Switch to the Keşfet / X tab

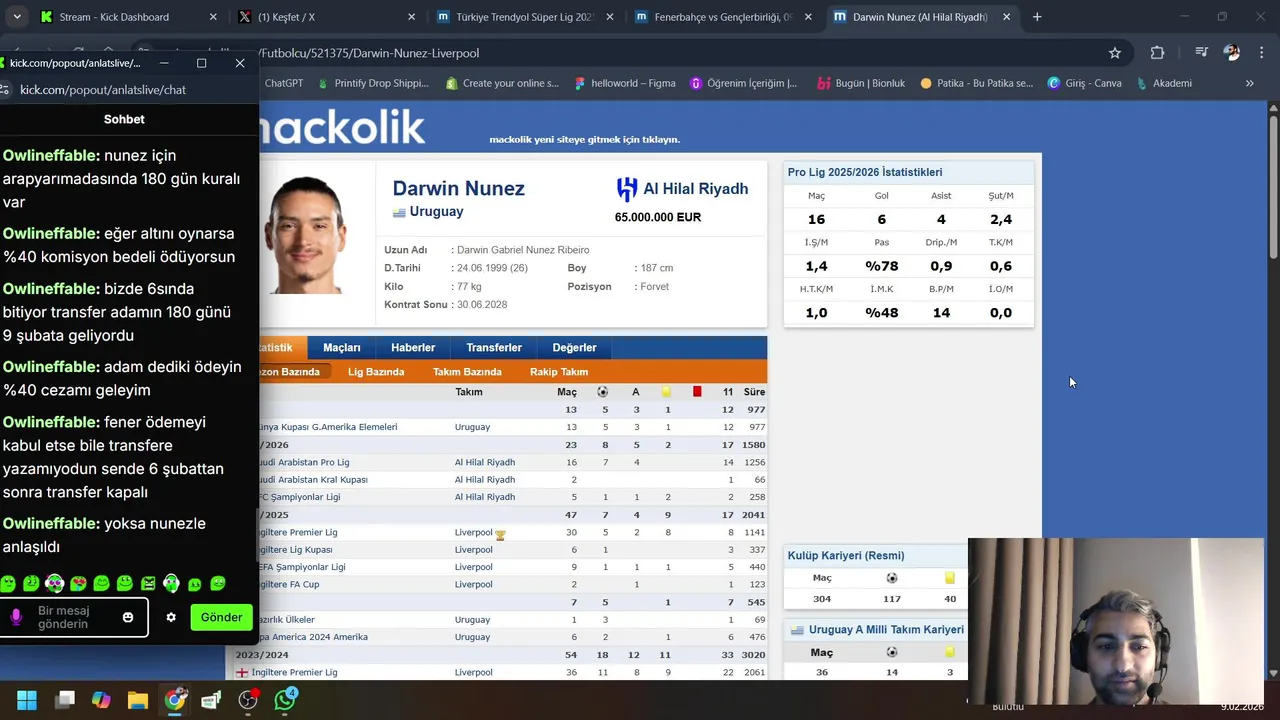click(x=327, y=17)
